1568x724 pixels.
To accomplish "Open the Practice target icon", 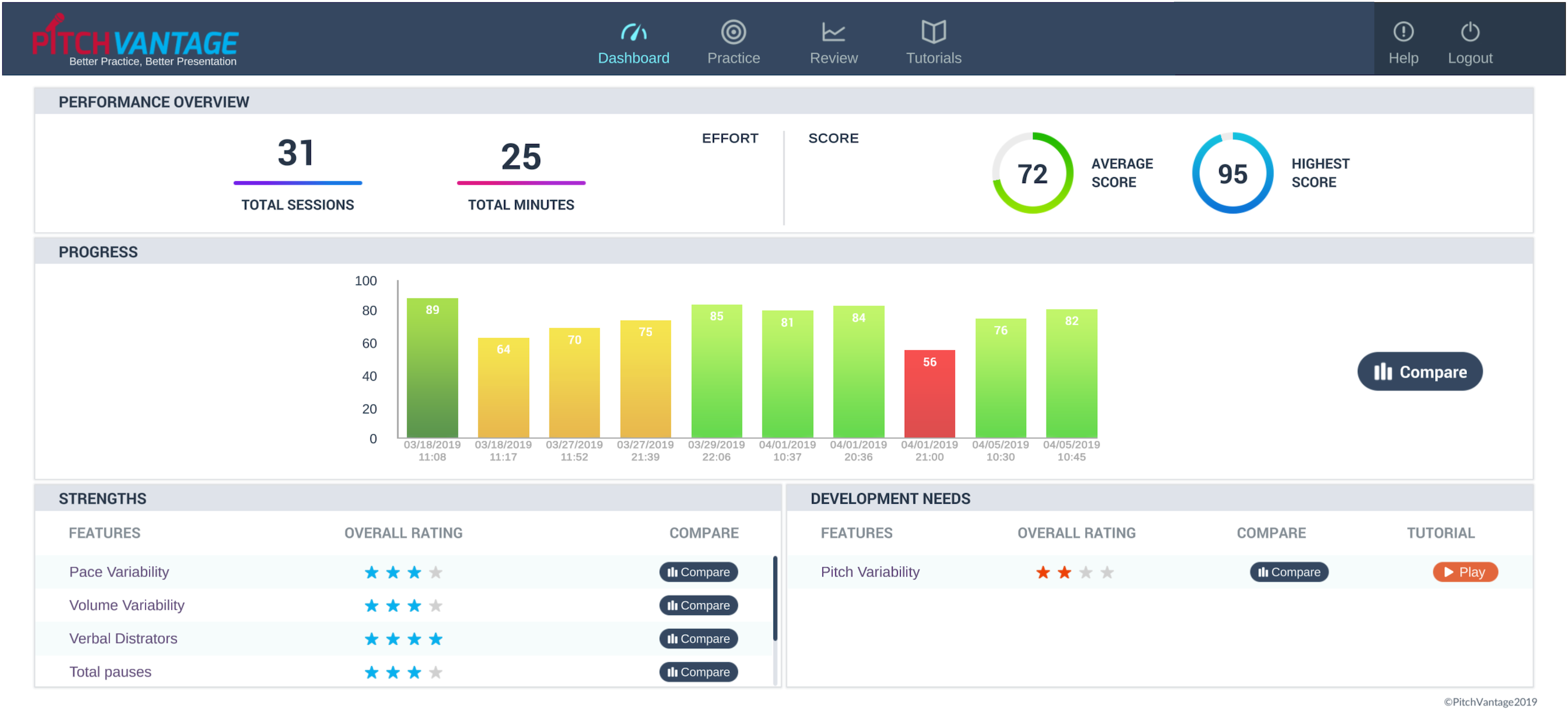I will [733, 31].
